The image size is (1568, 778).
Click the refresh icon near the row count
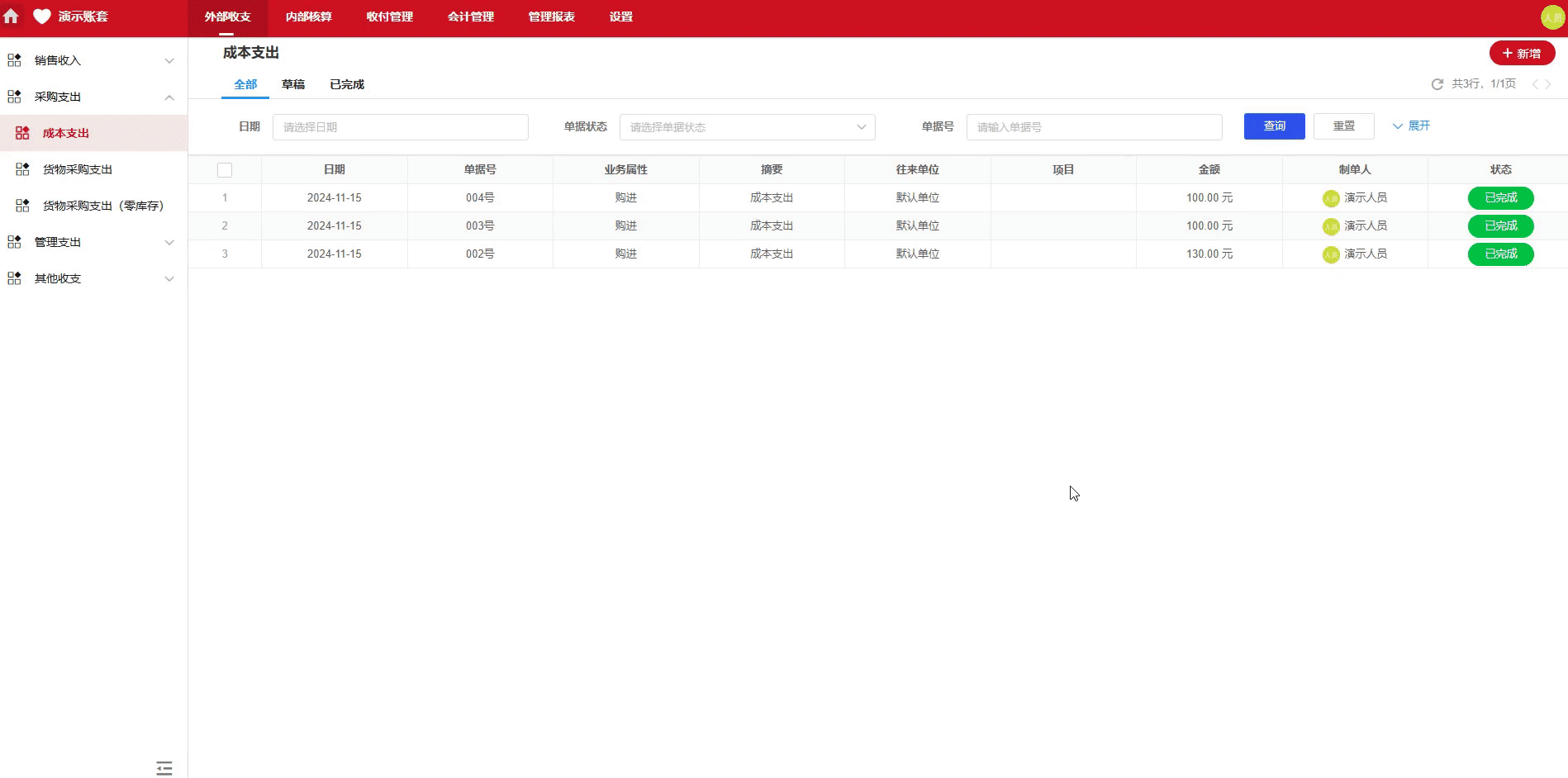click(1436, 83)
